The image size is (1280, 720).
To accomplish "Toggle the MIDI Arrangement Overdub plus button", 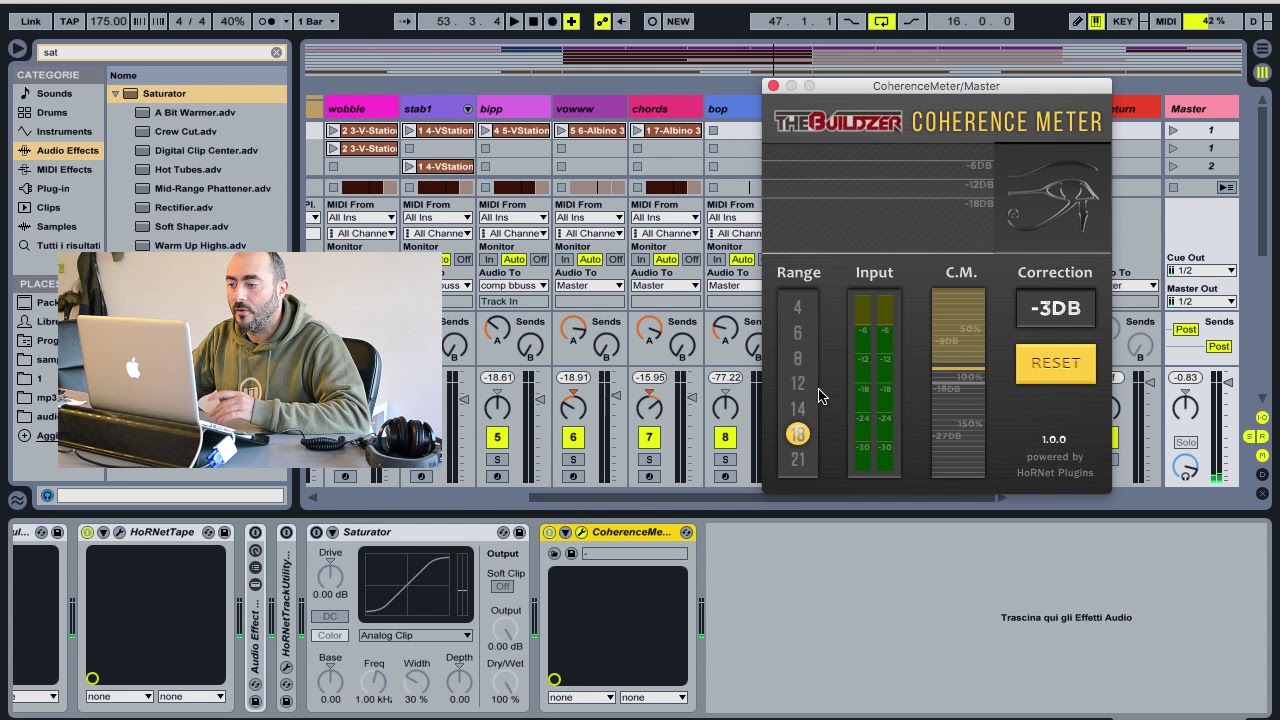I will point(571,21).
